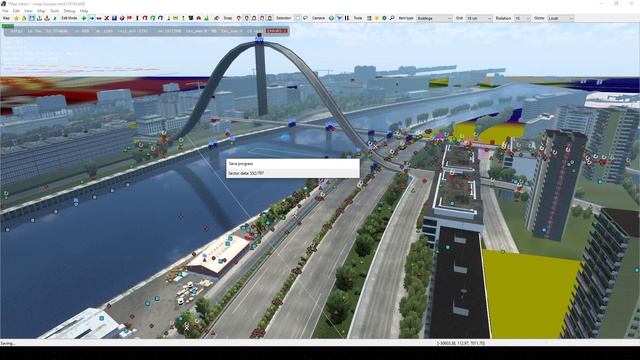Screen dimensions: 640x360
Task: Click the coordinates readout in status bar
Action: (x=460, y=343)
